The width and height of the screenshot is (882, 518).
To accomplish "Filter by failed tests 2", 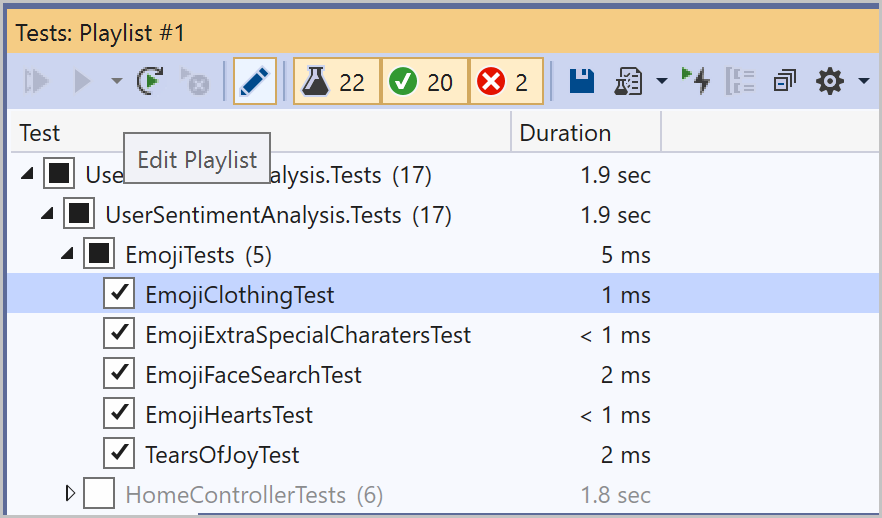I will click(506, 81).
